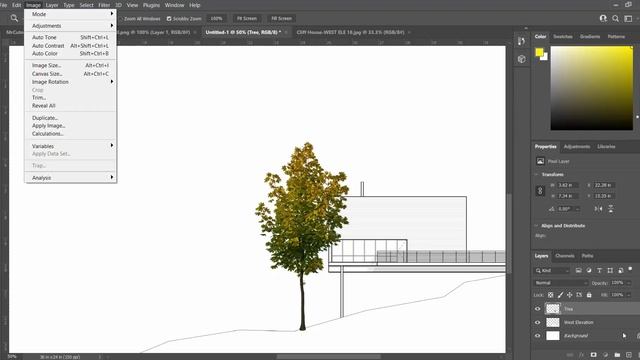Add a layer mask from Layers panel bottom
This screenshot has height=360, width=640.
(593, 355)
